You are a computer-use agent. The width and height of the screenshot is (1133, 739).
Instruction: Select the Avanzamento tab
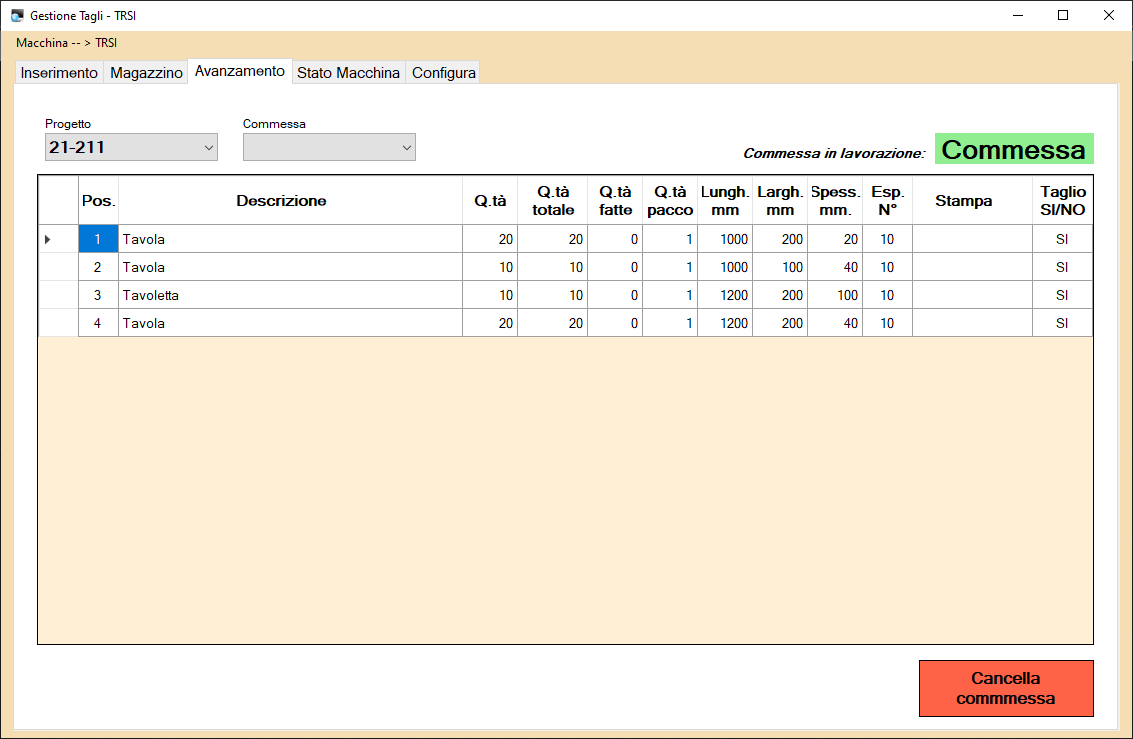coord(239,71)
